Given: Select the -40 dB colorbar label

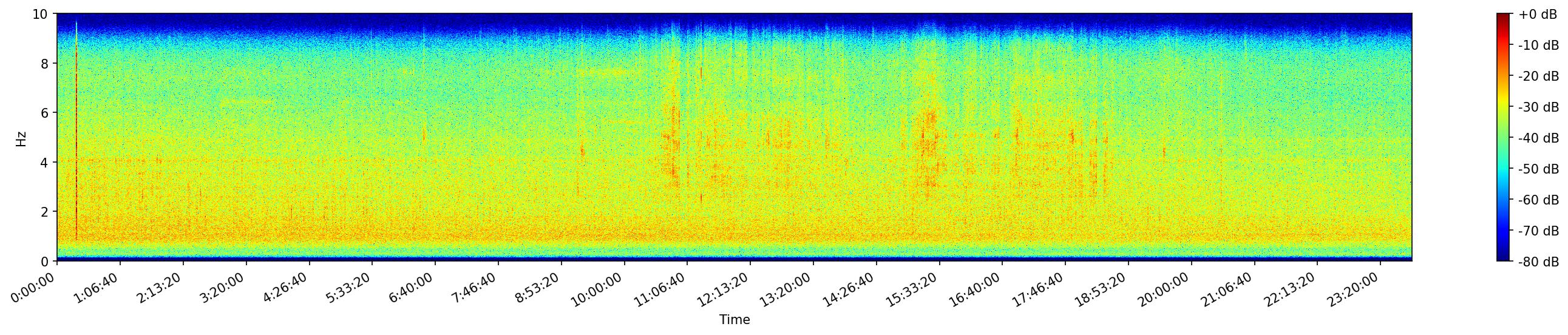Looking at the screenshot, I should pyautogui.click(x=1538, y=138).
